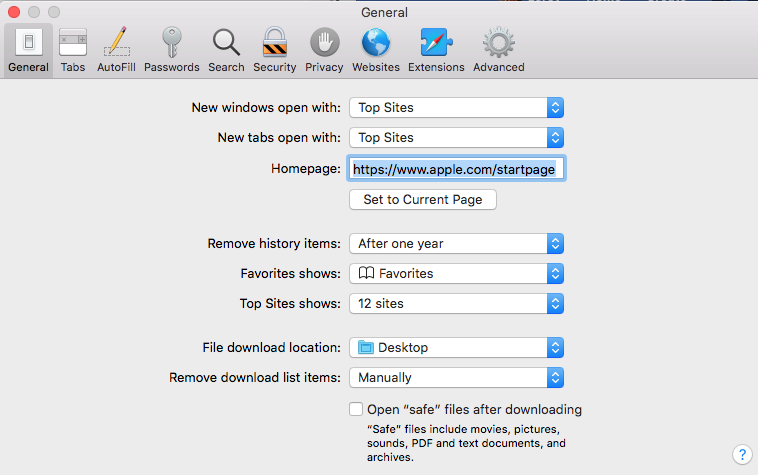Open the Favorites shows dropdown
The height and width of the screenshot is (475, 758).
pos(456,273)
